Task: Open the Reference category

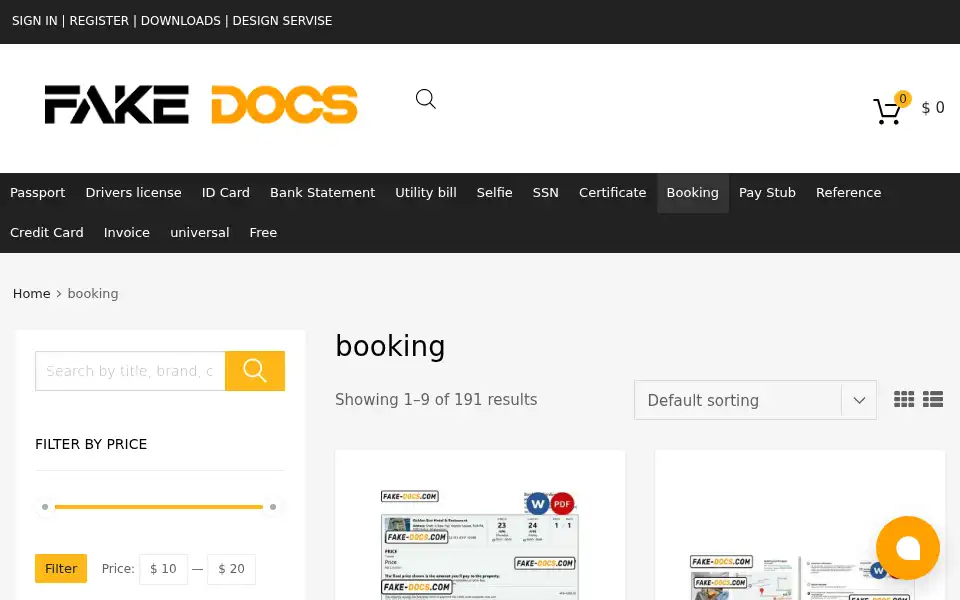Action: (x=849, y=192)
